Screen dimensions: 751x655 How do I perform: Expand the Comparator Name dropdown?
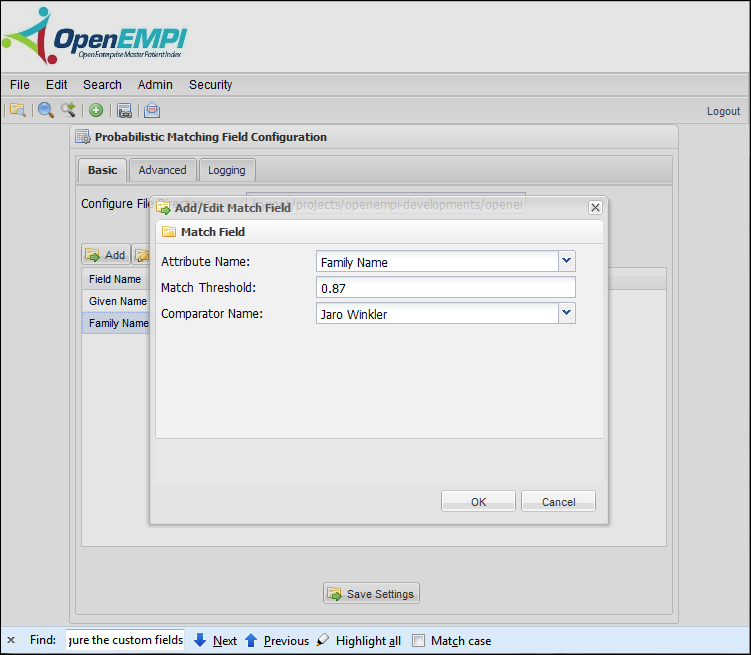(567, 313)
